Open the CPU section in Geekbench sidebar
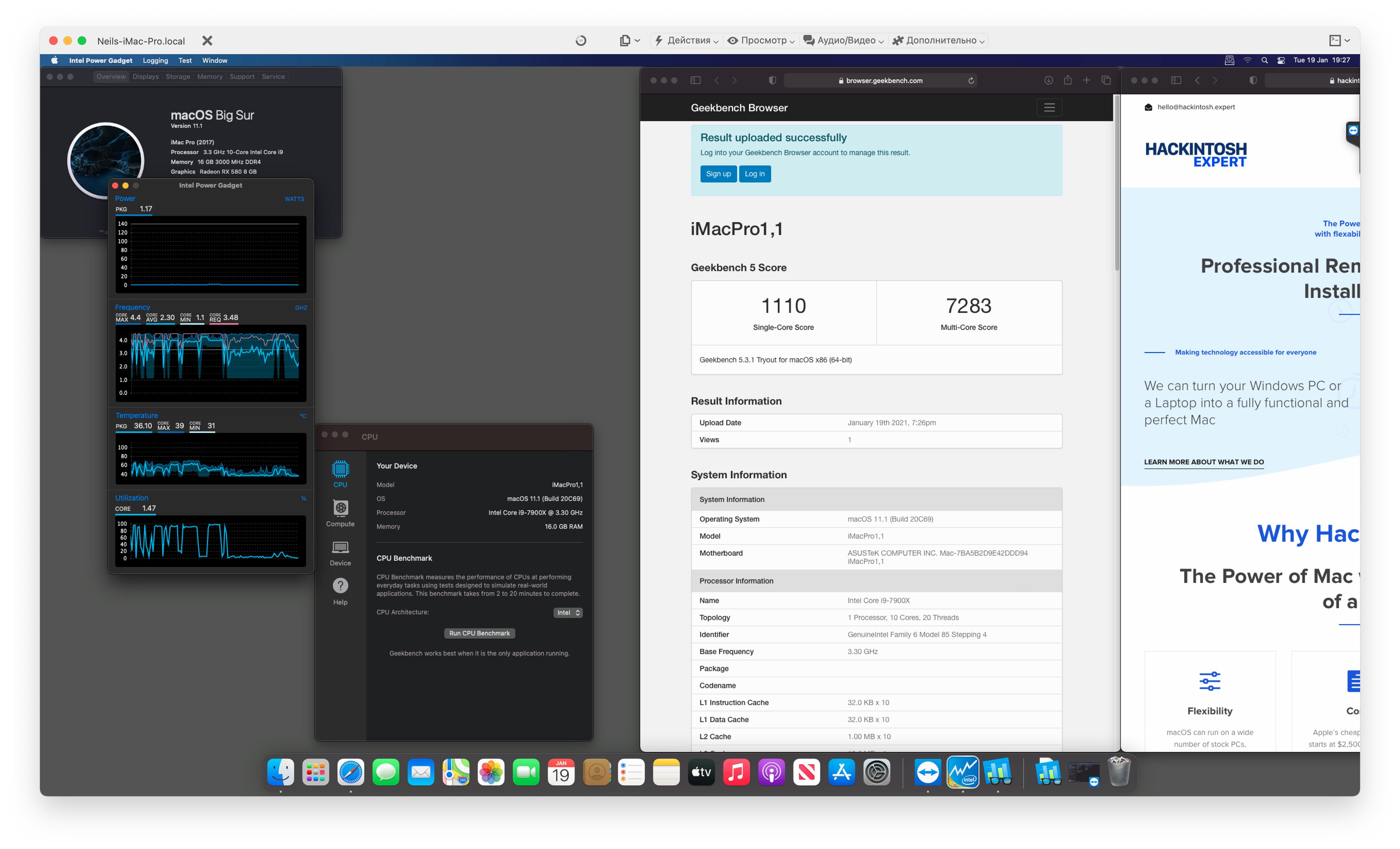This screenshot has width=1400, height=849. [x=340, y=474]
